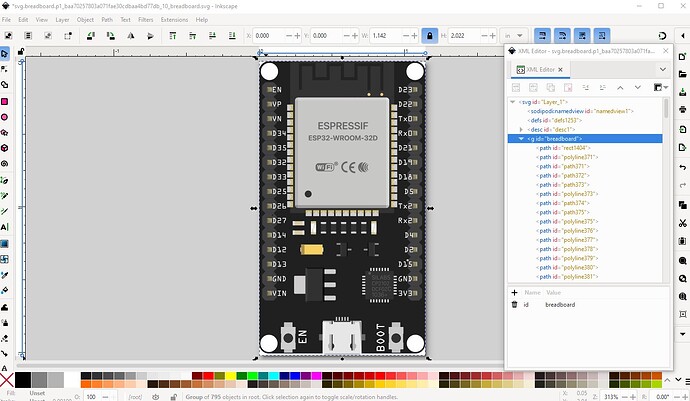Select the color Dropper tool
This screenshot has height=401, width=690.
click(x=4, y=275)
